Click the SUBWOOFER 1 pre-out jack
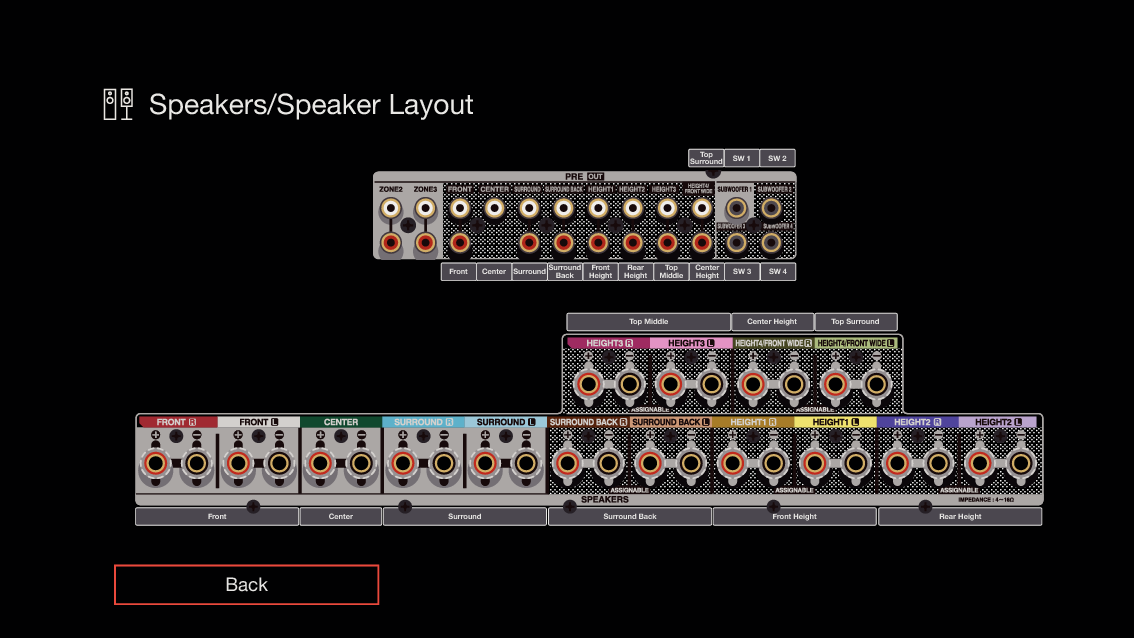1134x638 pixels. coord(738,208)
